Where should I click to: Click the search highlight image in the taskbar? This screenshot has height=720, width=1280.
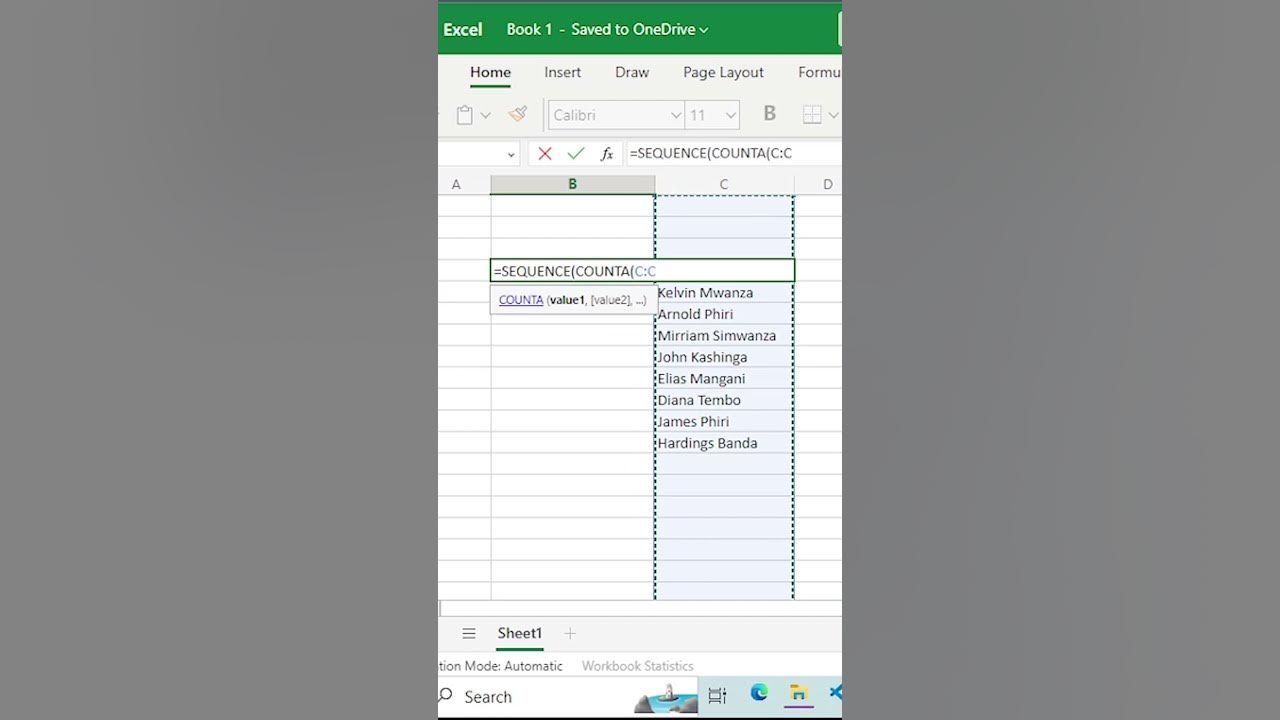666,697
